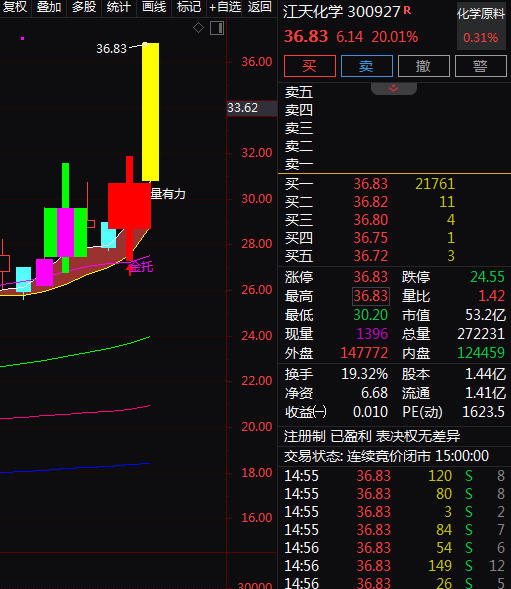Screen dimensions: 511x589
Task: Open the 标记 marker tool
Action: tap(189, 7)
